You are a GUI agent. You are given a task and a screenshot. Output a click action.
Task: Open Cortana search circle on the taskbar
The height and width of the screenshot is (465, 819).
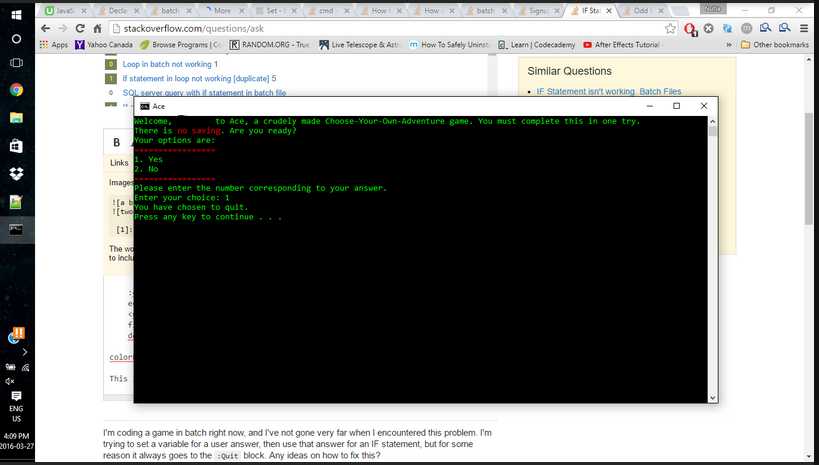click(x=16, y=39)
